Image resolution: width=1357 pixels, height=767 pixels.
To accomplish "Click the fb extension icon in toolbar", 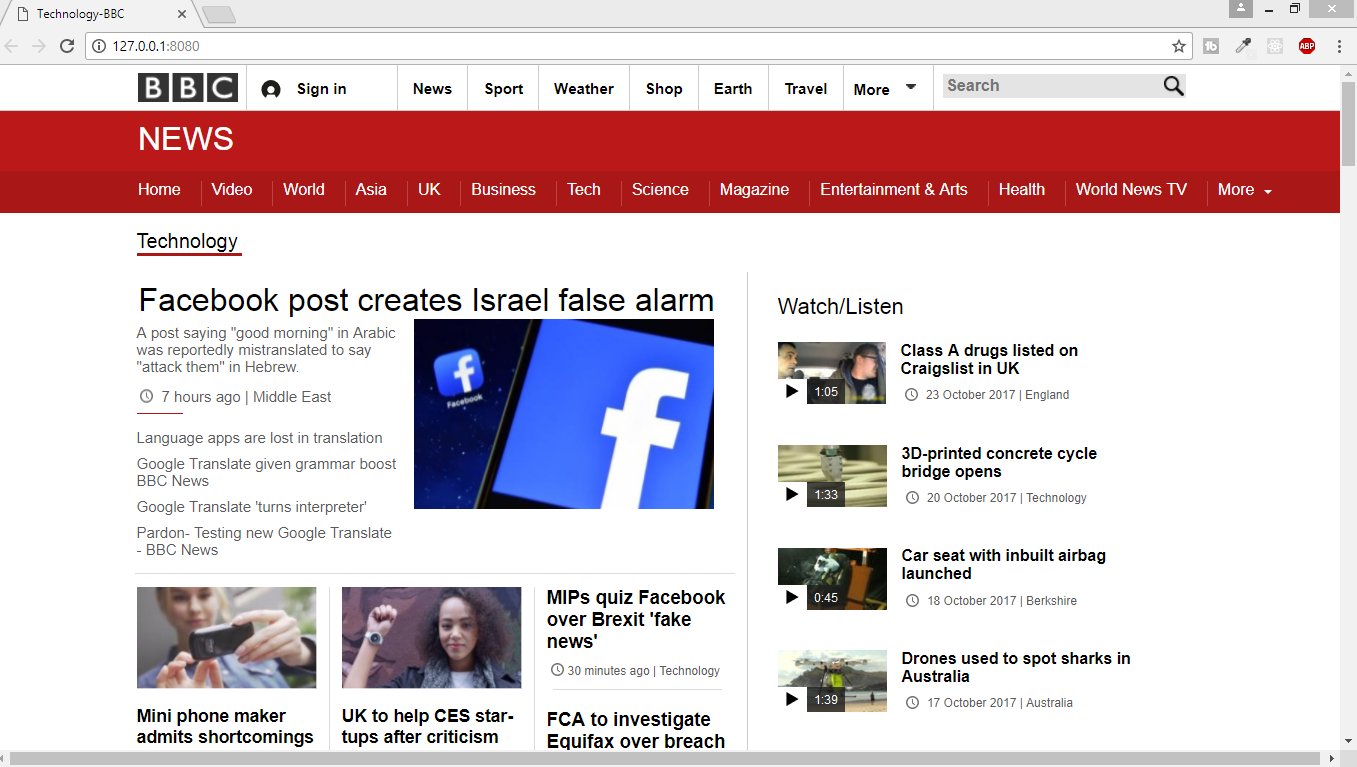I will (x=1211, y=46).
